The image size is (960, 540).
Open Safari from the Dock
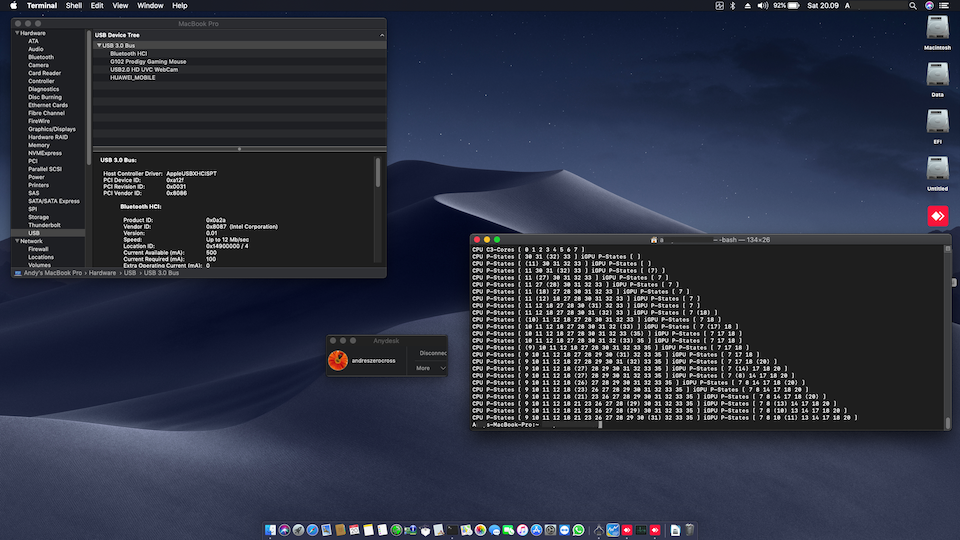point(312,529)
